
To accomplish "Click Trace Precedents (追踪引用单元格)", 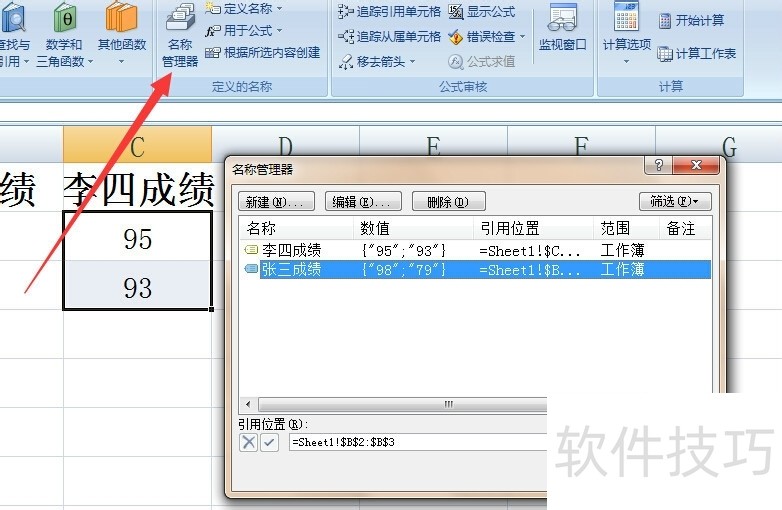I will [x=390, y=11].
